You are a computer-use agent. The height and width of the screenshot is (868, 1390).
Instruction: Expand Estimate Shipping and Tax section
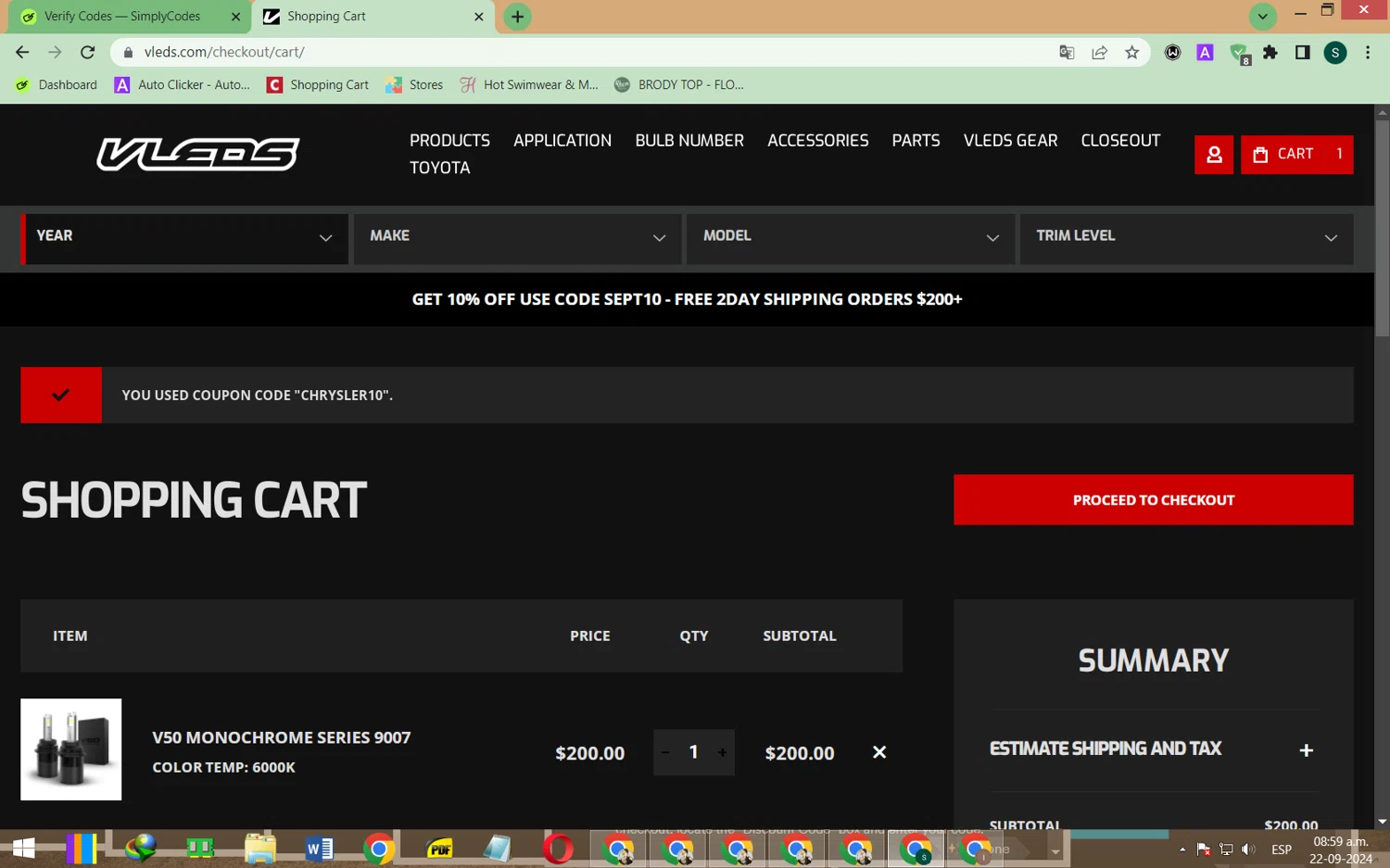pos(1153,749)
